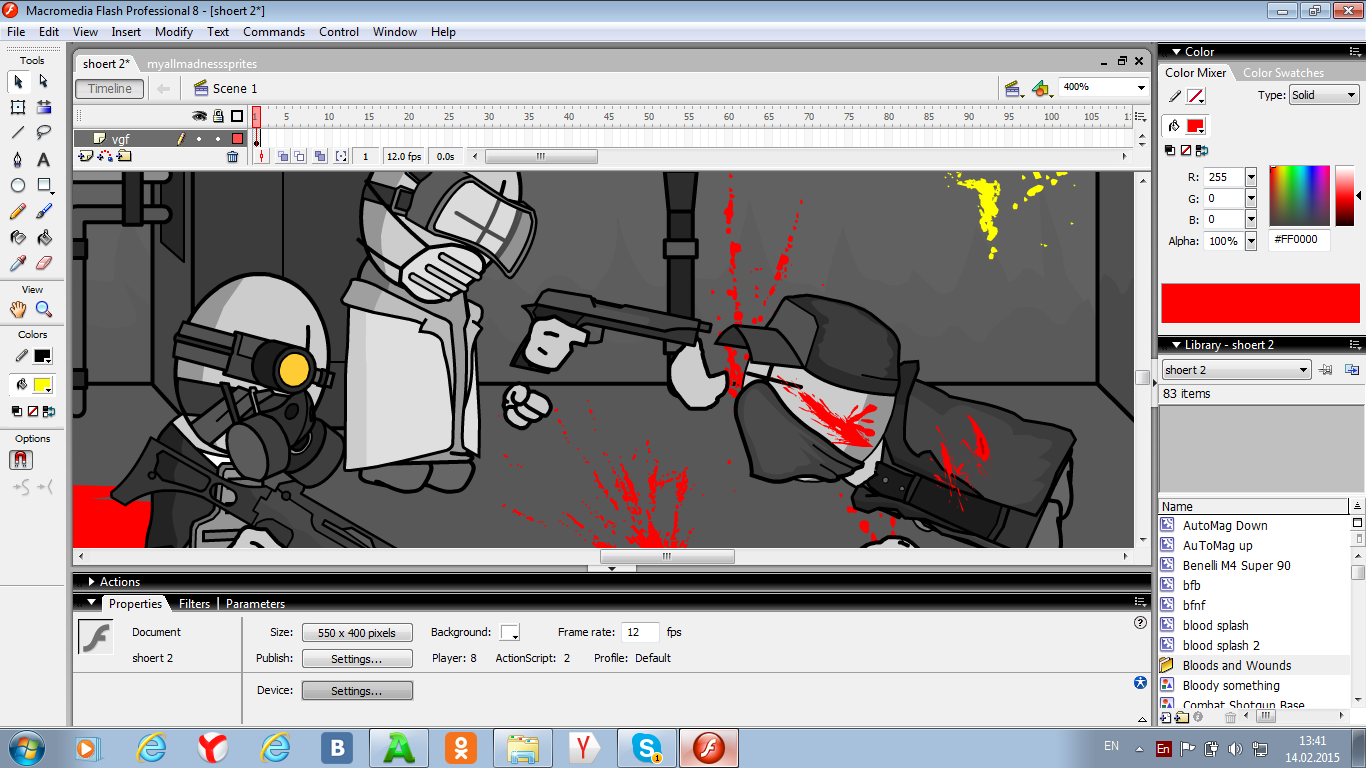Switch to the Filters tab

pos(194,604)
